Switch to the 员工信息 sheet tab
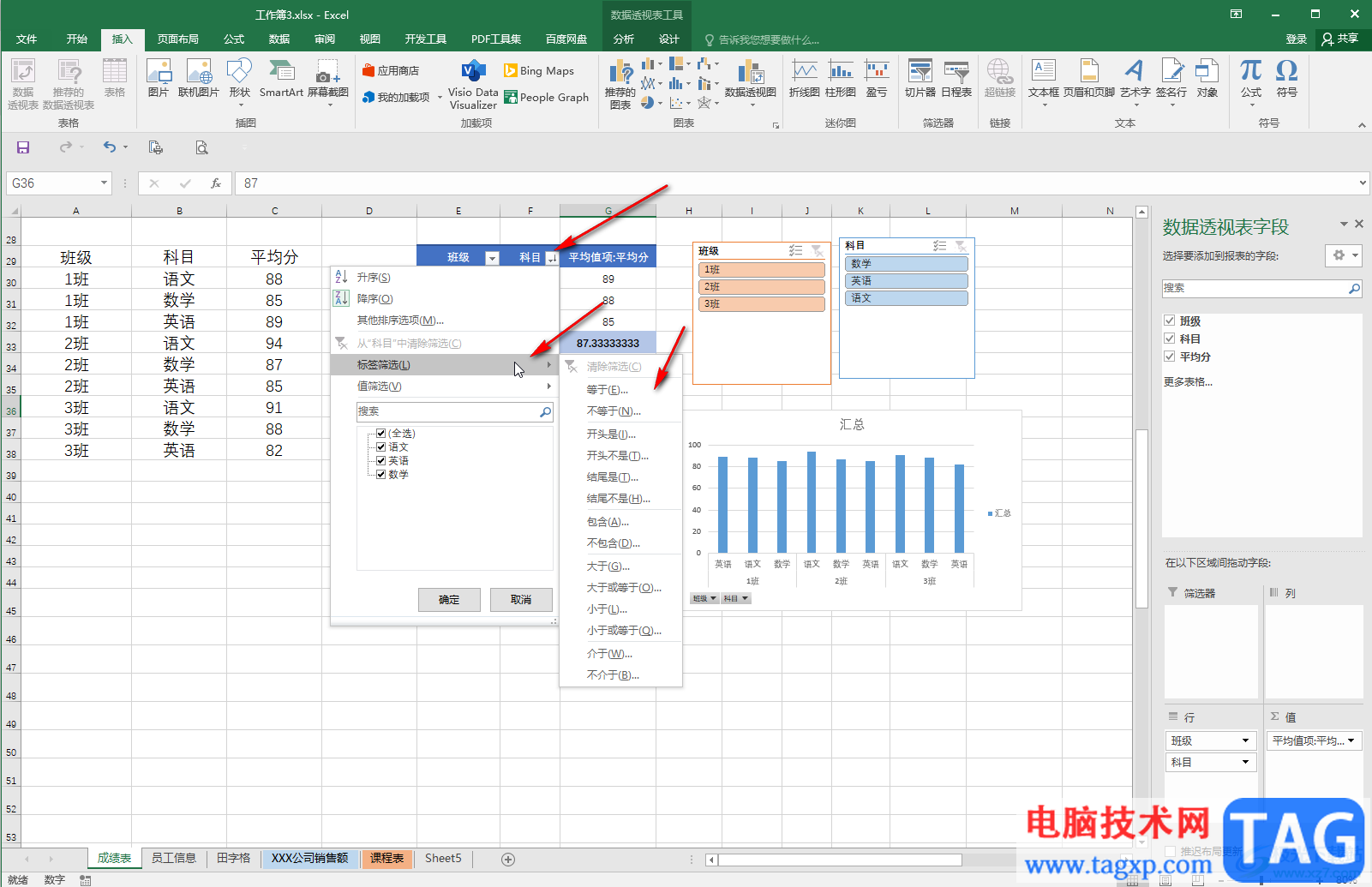 click(x=174, y=858)
